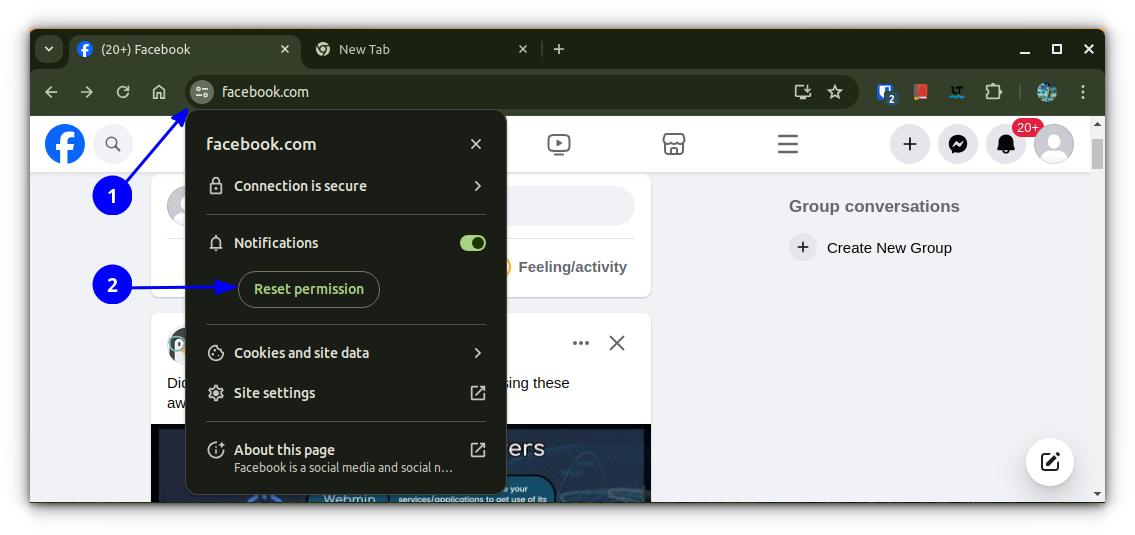1135x535 pixels.
Task: Open the Facebook hamburger menu icon
Action: click(x=788, y=144)
